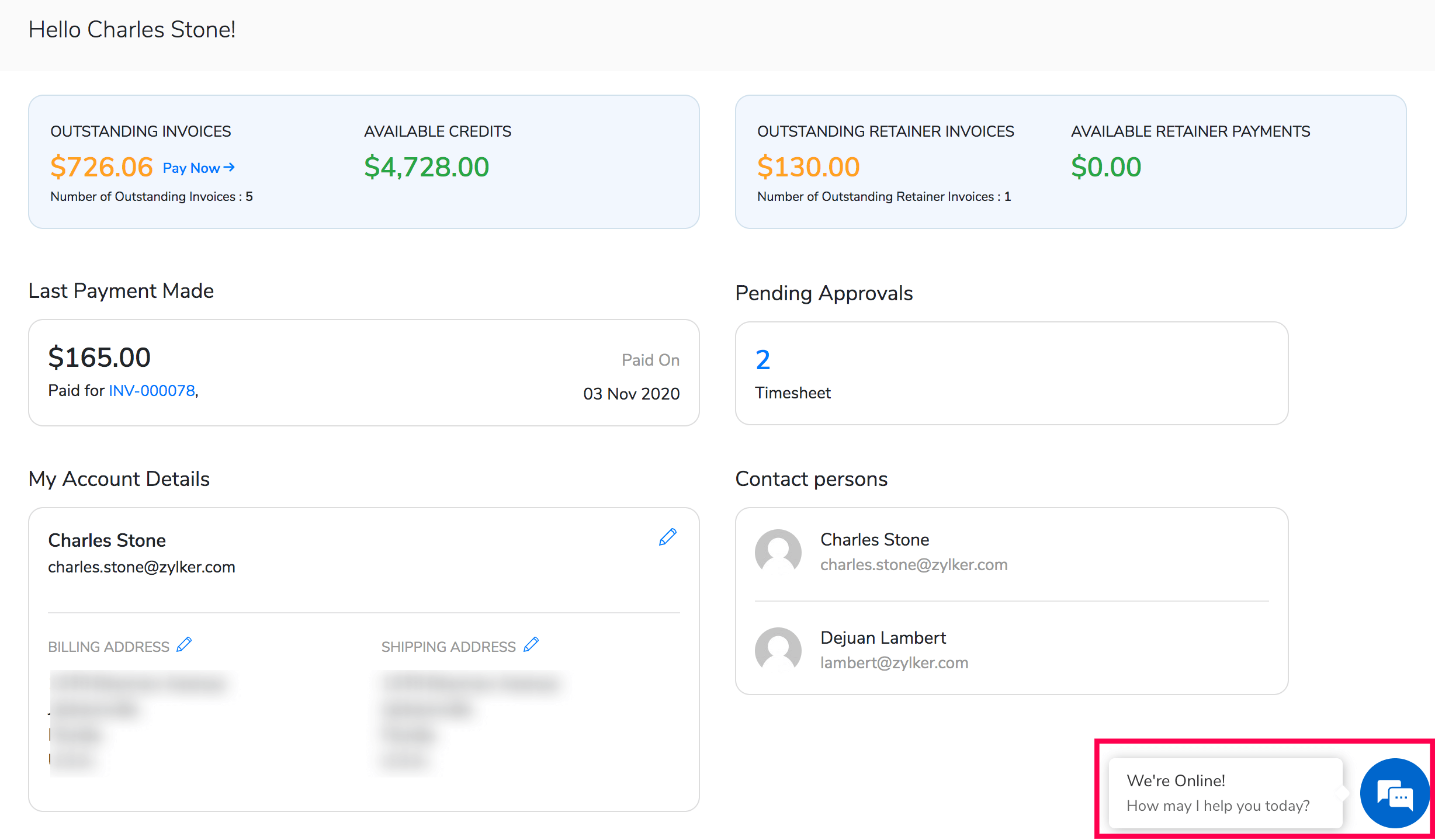
Task: Click the $165.00 last payment amount
Action: click(x=99, y=357)
